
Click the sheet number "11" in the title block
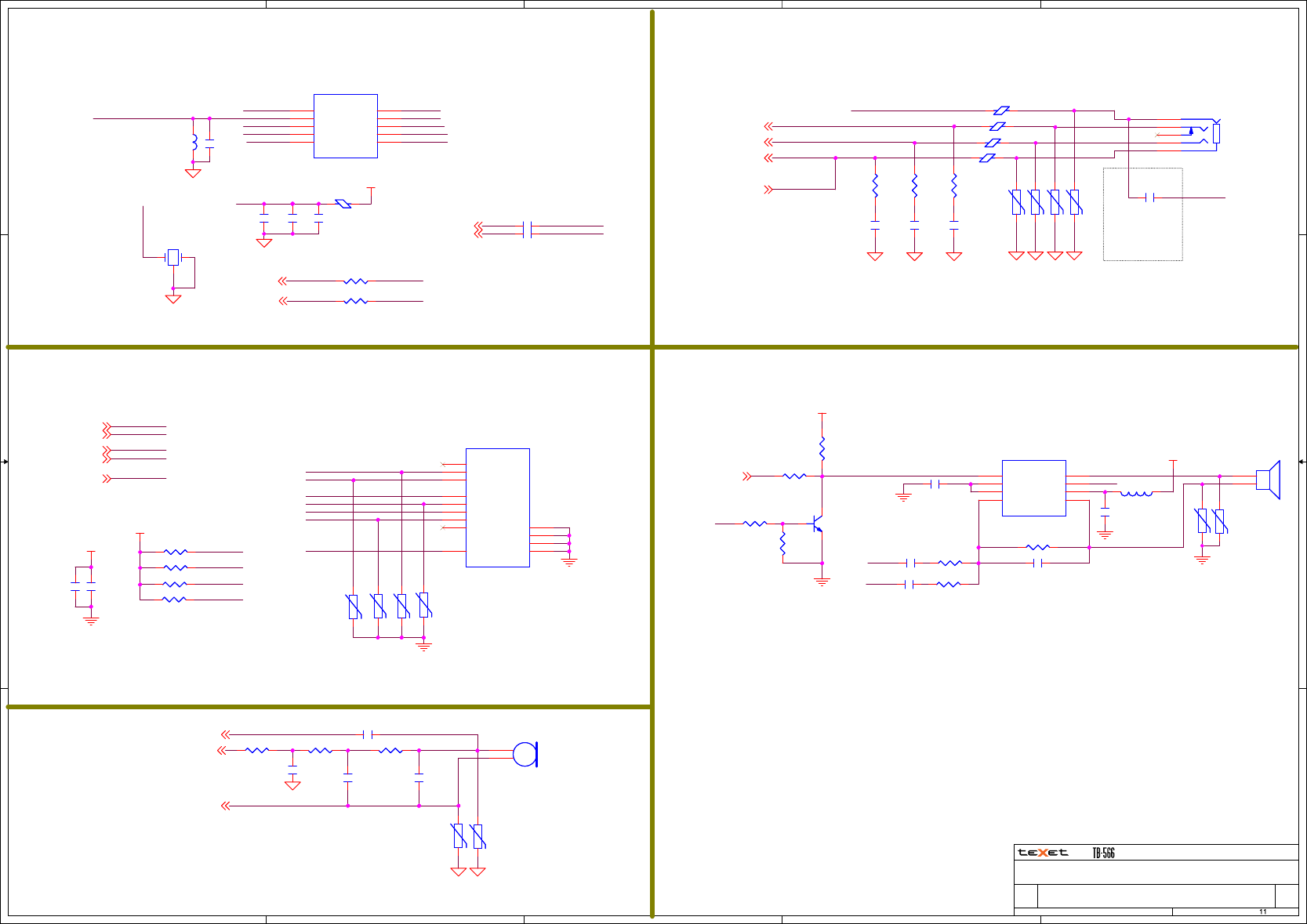pos(1263,911)
